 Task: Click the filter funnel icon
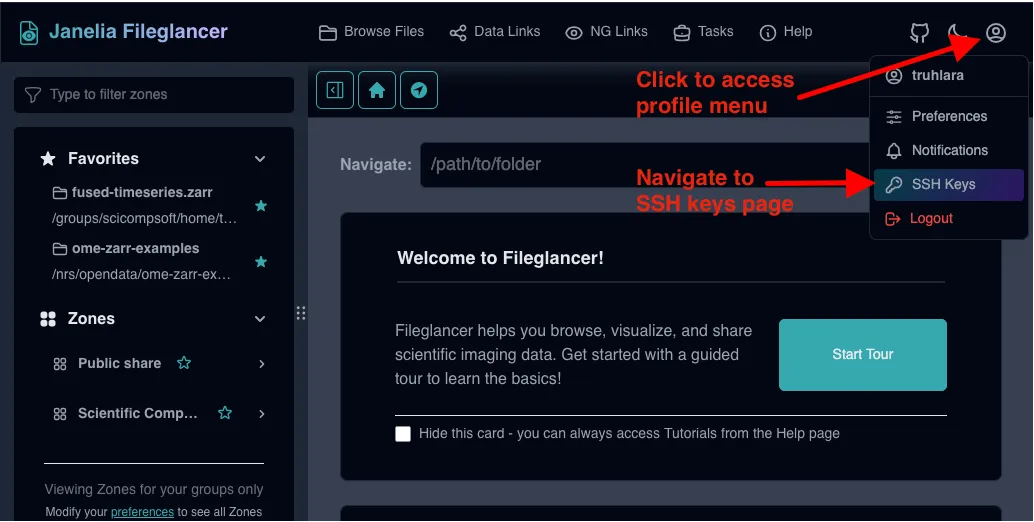(x=33, y=95)
